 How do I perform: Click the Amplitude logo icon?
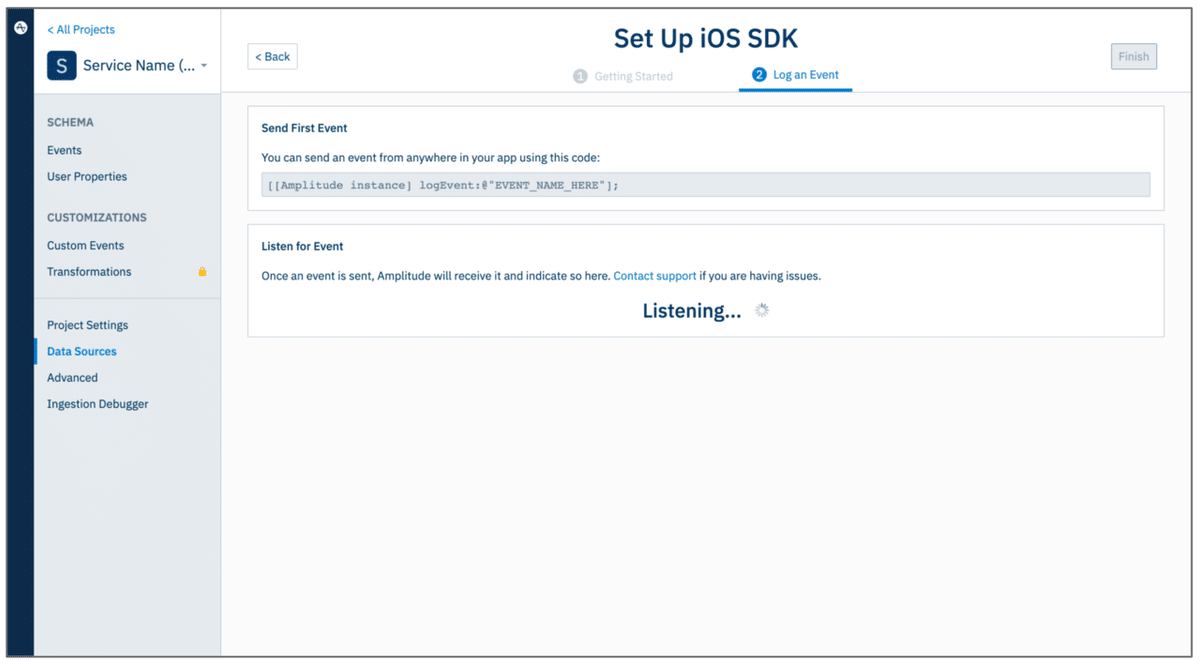click(x=20, y=28)
